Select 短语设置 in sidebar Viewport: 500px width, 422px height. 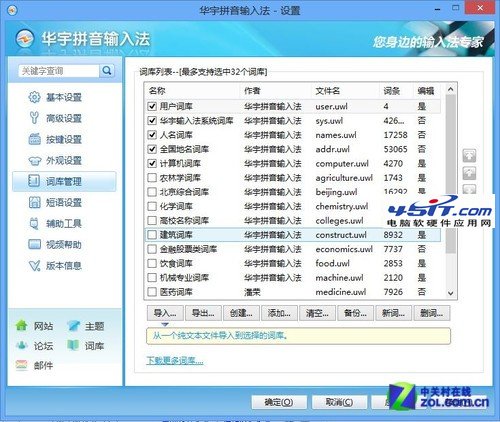64,202
